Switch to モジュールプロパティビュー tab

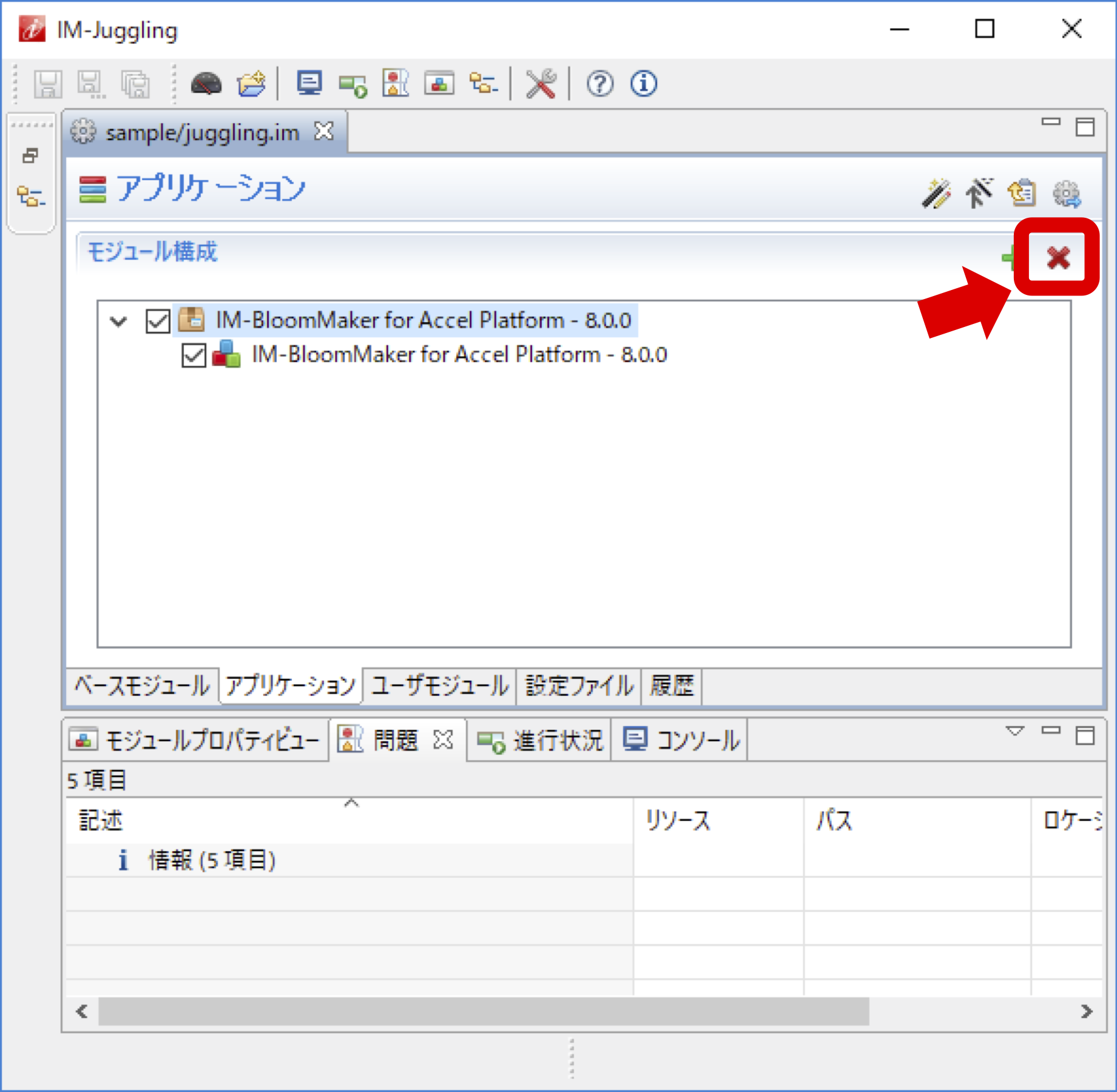click(195, 740)
